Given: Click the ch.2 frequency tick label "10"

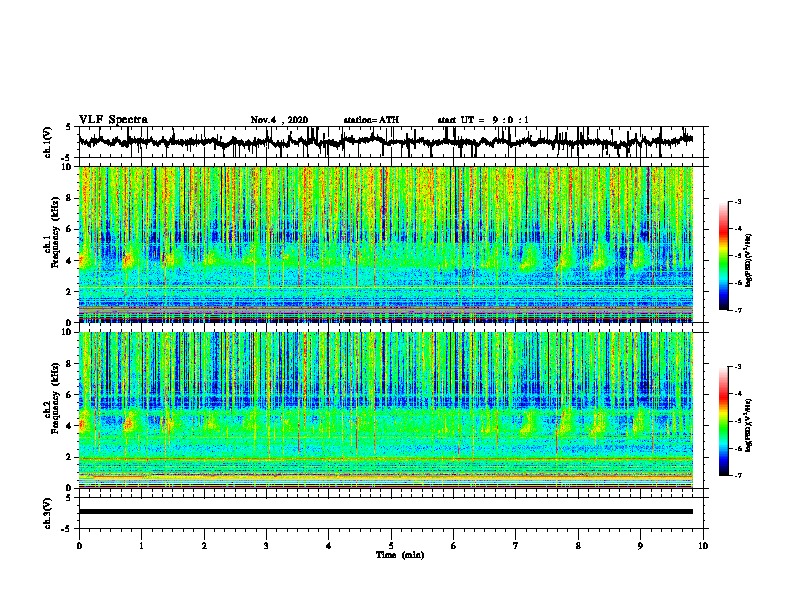Looking at the screenshot, I should [x=68, y=332].
